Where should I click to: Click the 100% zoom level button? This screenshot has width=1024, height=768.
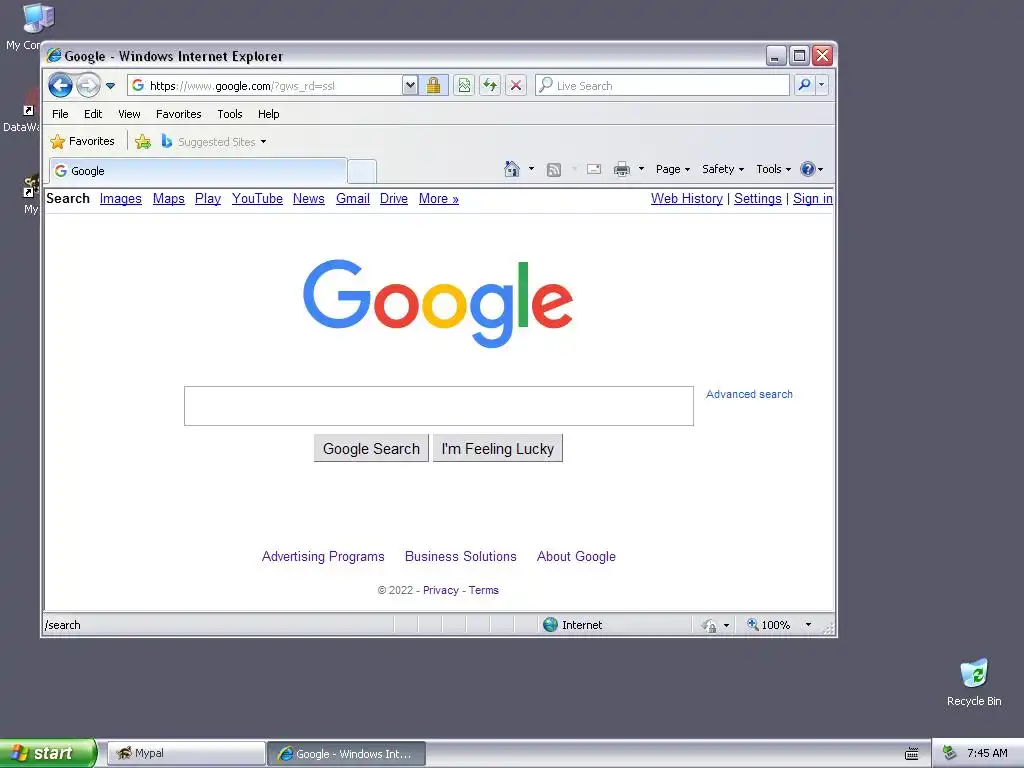pos(769,625)
